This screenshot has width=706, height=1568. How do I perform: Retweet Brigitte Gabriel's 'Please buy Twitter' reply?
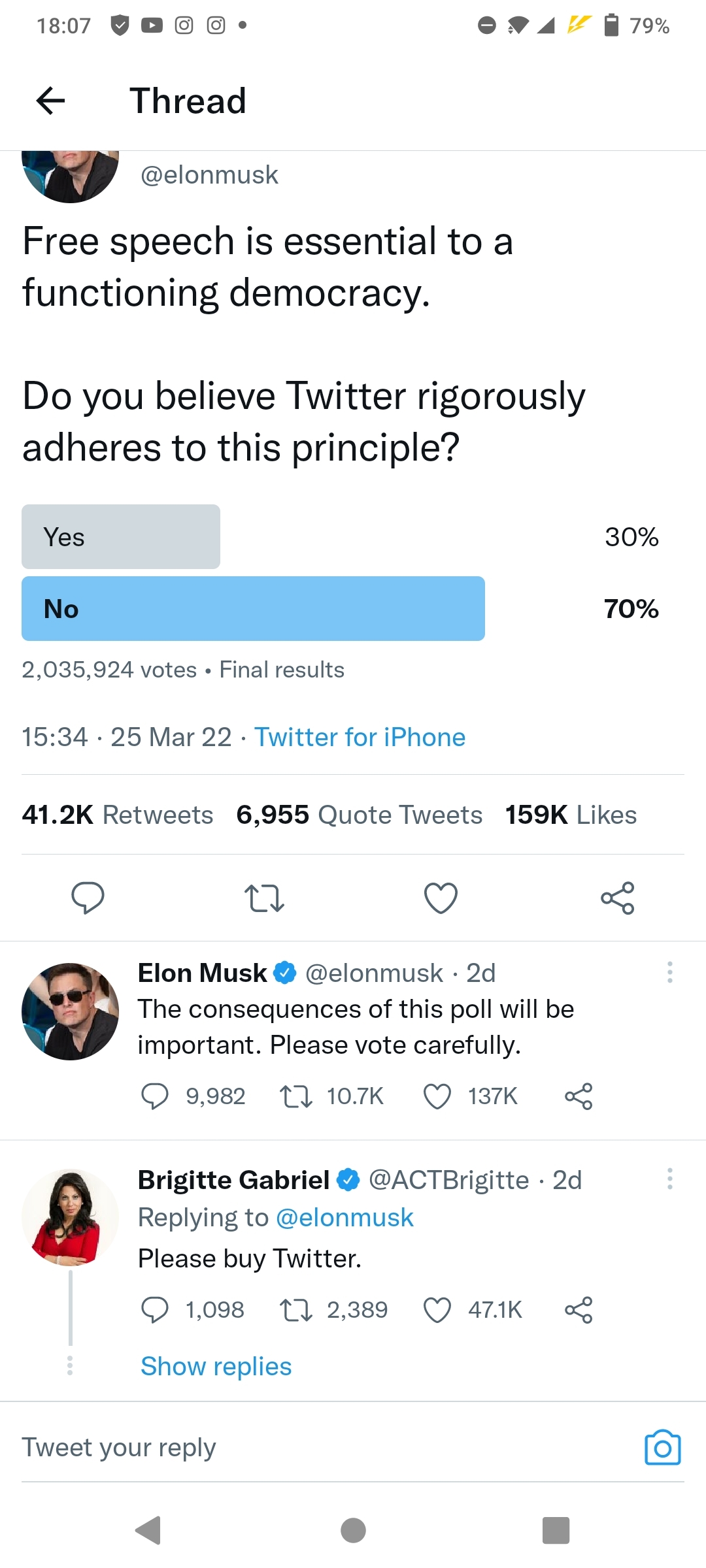click(x=295, y=1310)
